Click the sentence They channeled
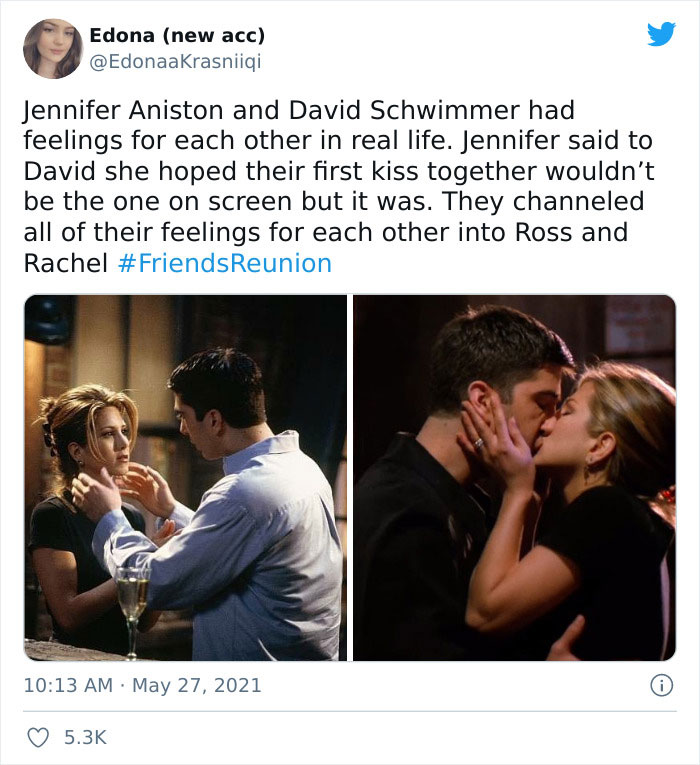Viewport: 700px width, 765px height. pos(543,201)
